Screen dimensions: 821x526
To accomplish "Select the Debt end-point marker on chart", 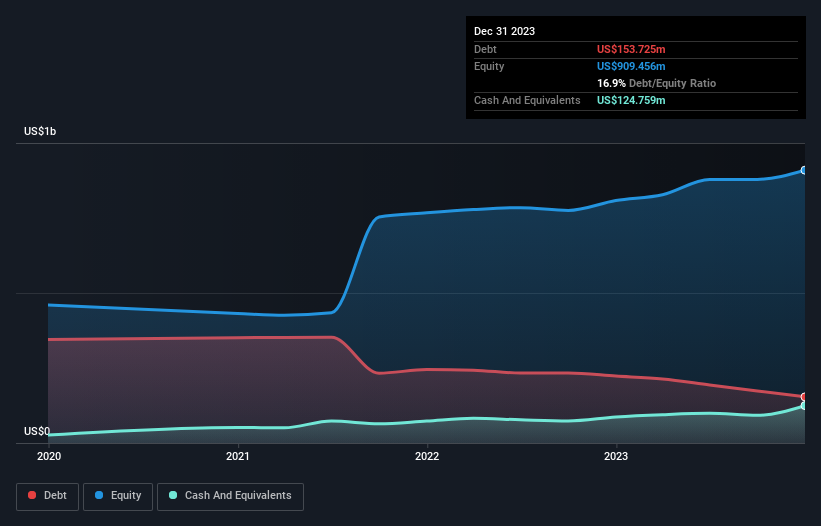I will pos(804,397).
